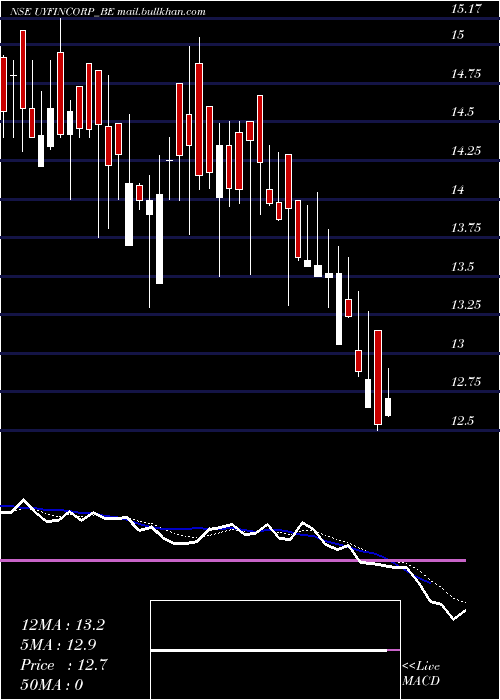Click the 14.25 price axis label

pyautogui.click(x=465, y=151)
